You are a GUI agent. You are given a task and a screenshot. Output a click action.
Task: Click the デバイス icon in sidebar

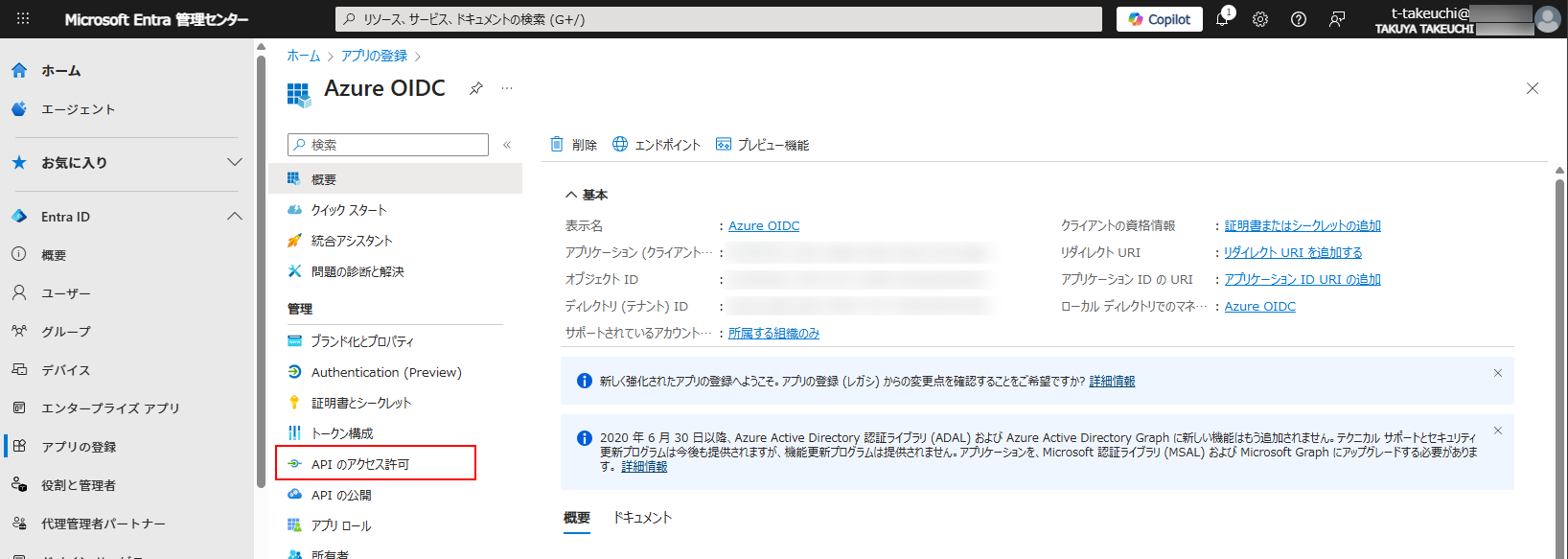point(19,370)
